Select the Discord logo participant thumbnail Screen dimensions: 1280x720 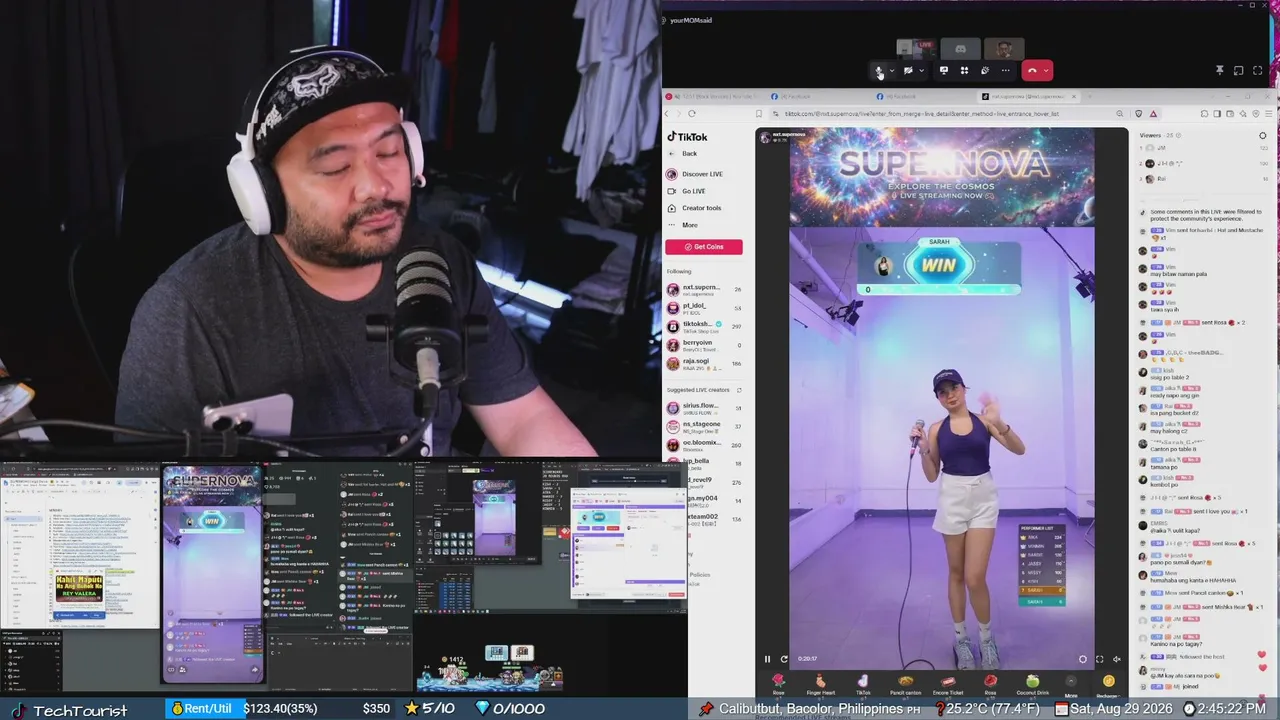[960, 48]
